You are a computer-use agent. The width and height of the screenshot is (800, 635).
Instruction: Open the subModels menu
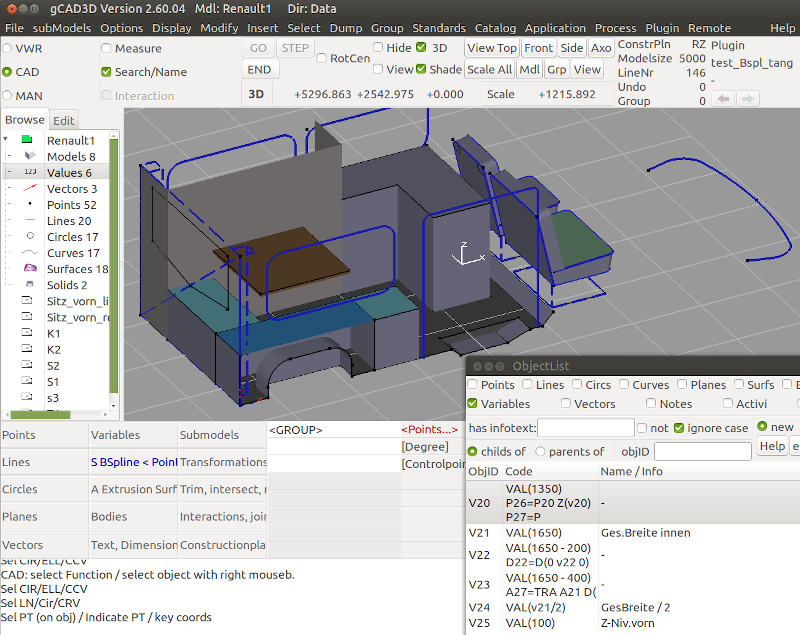[62, 28]
